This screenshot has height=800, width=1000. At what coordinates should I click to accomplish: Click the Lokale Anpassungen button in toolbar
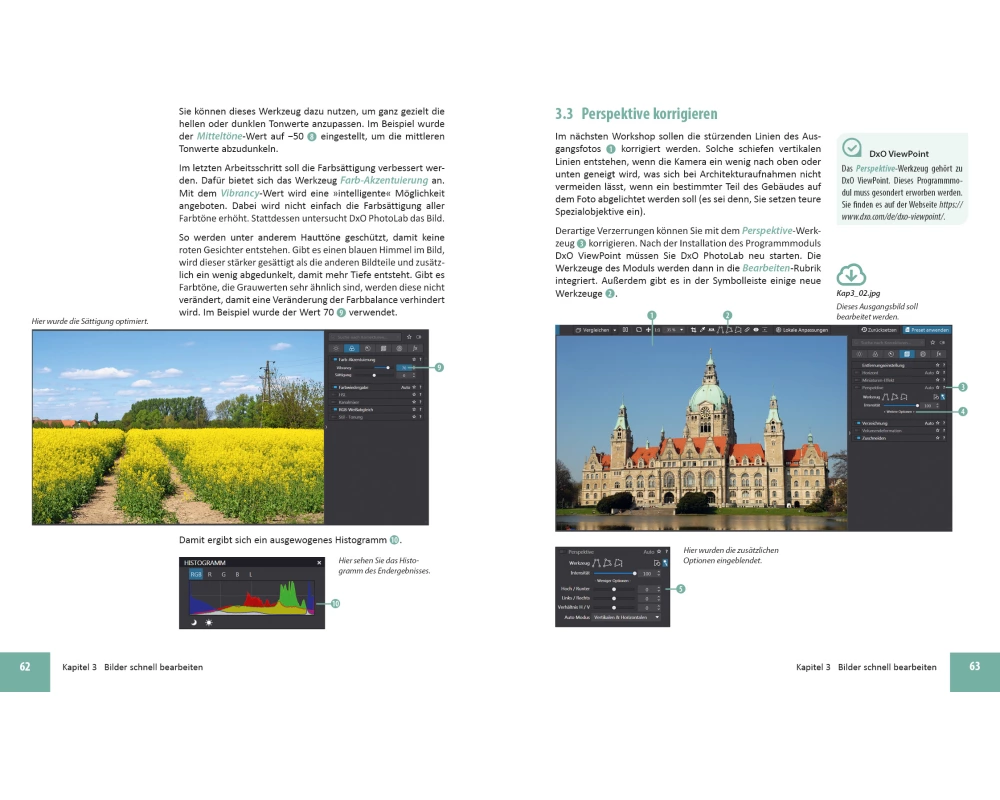click(x=800, y=329)
